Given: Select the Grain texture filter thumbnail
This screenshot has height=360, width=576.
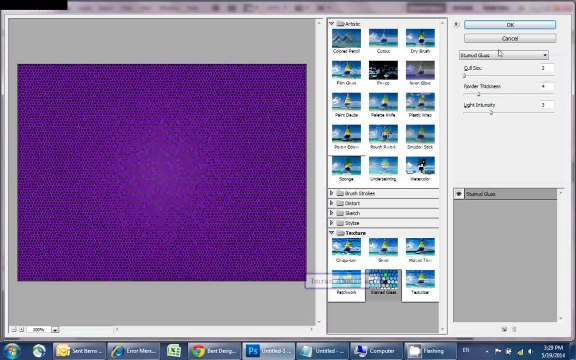Looking at the screenshot, I should point(383,247).
